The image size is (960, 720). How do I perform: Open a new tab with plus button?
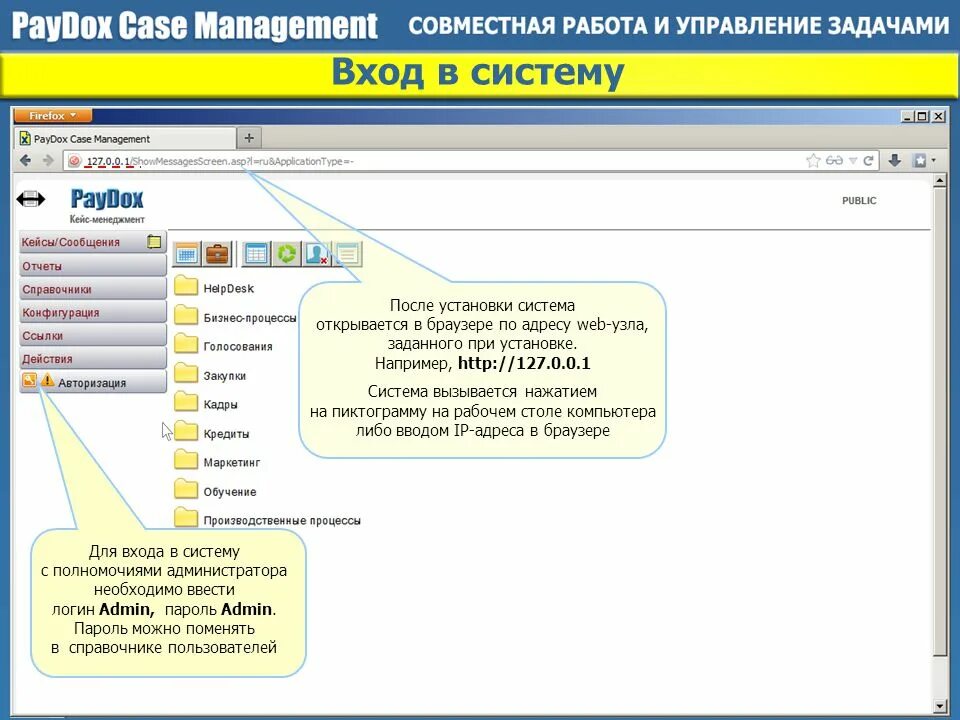coord(249,138)
